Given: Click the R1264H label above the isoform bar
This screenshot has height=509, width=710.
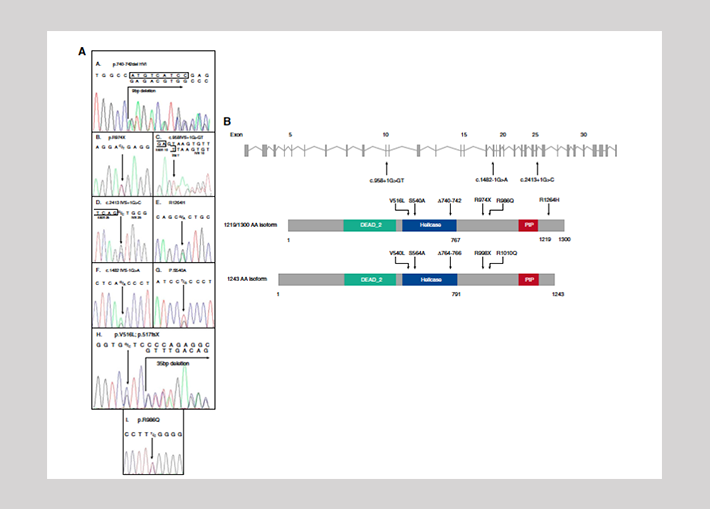Looking at the screenshot, I should pyautogui.click(x=552, y=200).
